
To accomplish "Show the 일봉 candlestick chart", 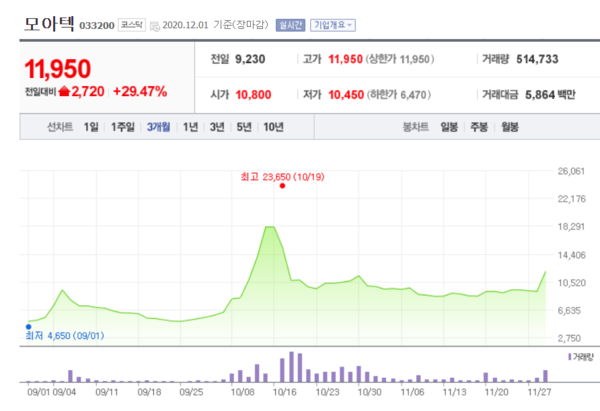I will (x=449, y=127).
